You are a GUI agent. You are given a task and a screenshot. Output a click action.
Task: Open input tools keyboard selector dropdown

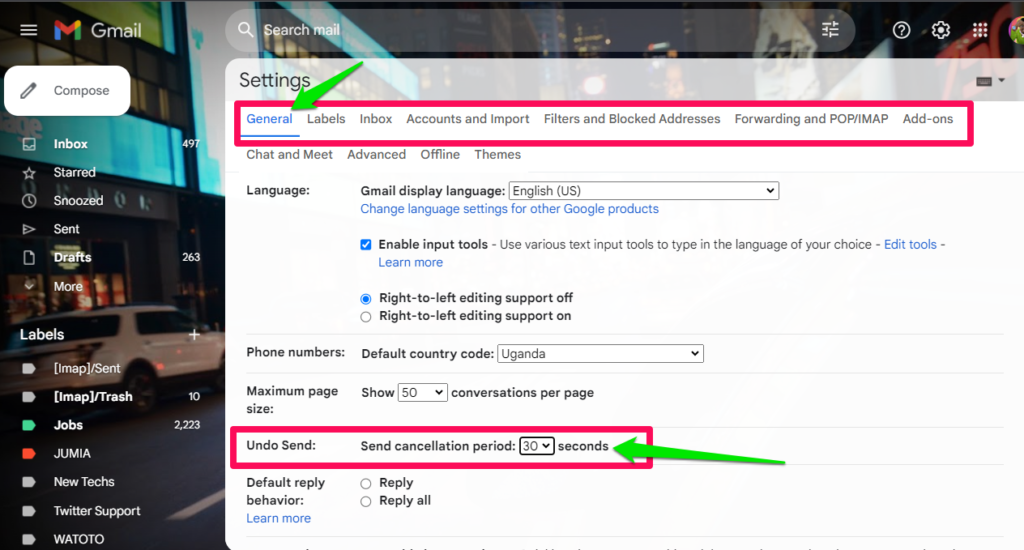point(989,81)
